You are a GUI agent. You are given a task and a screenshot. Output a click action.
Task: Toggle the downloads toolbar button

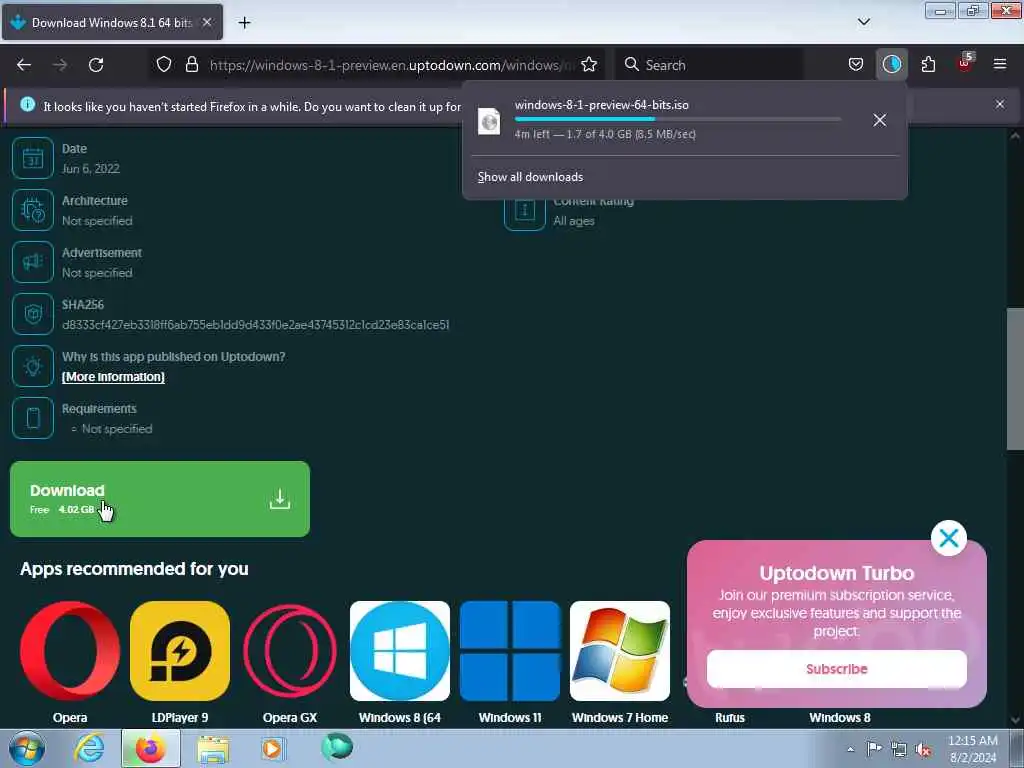coord(891,64)
